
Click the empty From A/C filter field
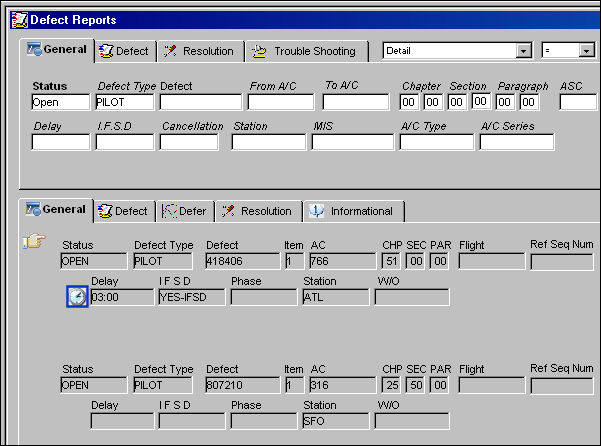tap(281, 102)
